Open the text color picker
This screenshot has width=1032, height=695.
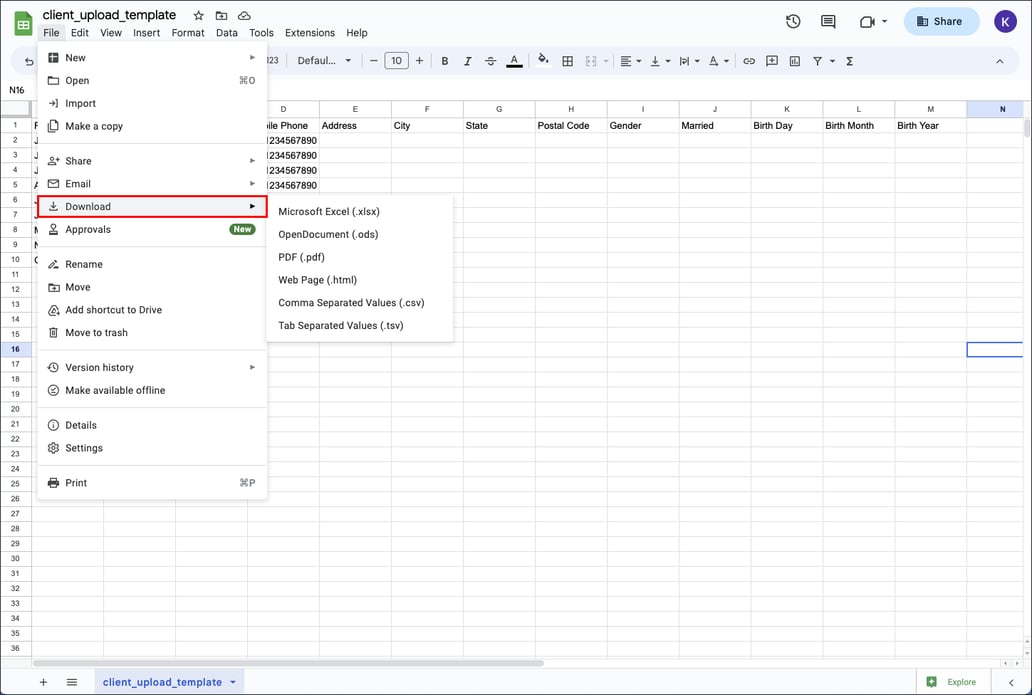coord(514,61)
